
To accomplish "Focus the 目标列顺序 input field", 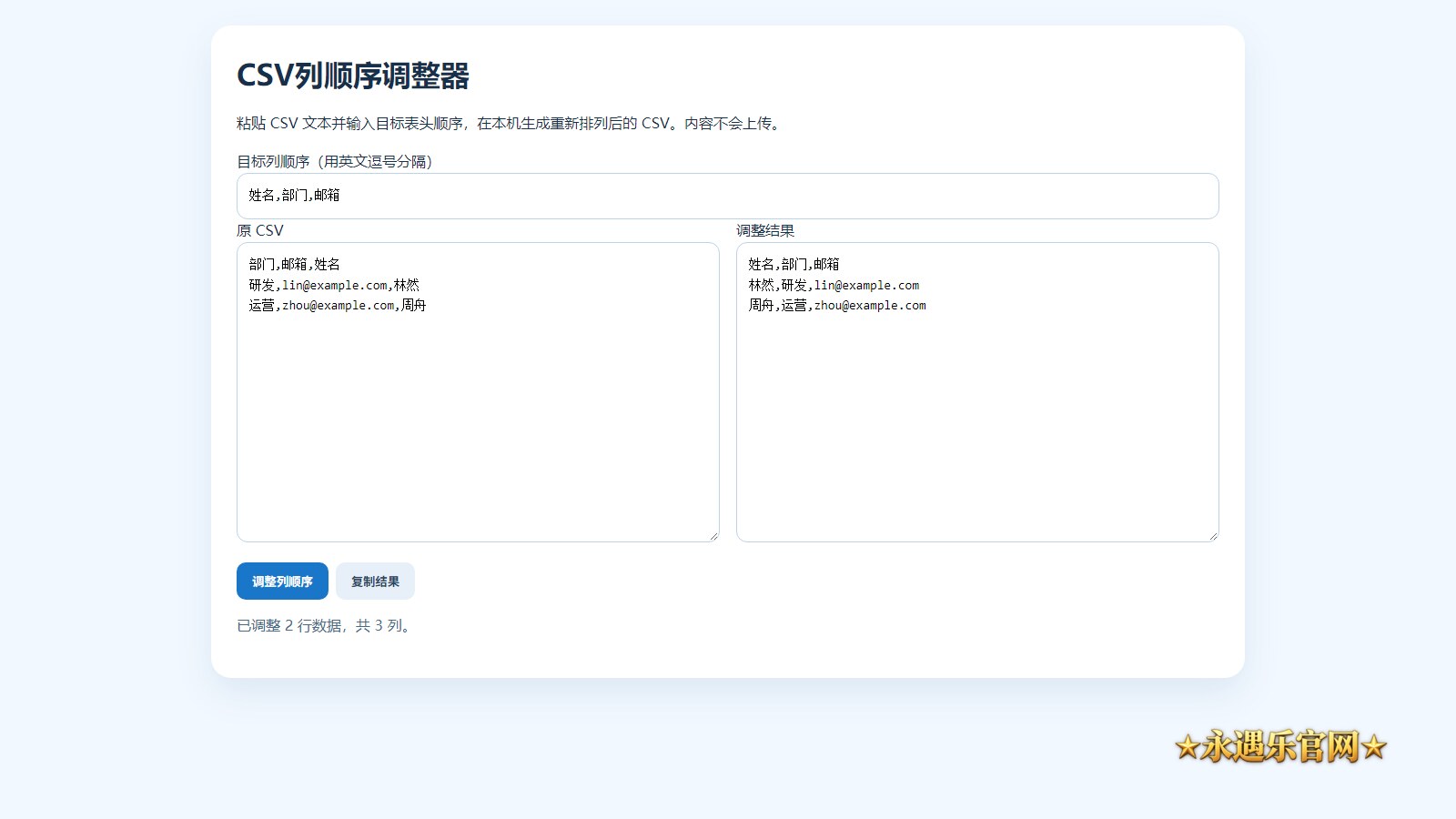I will click(x=727, y=196).
